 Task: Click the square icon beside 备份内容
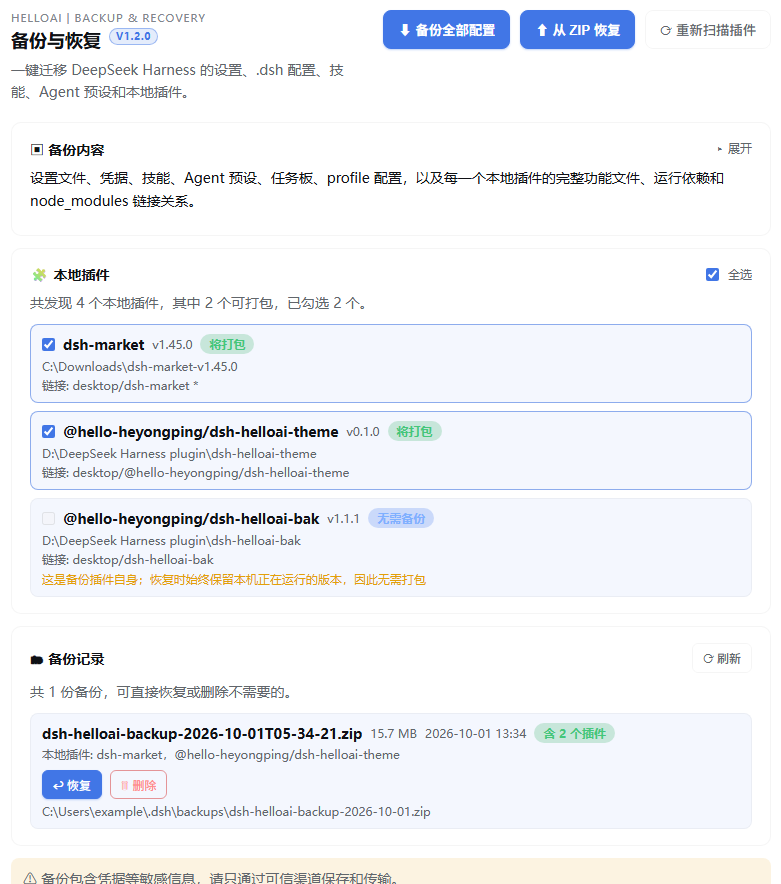point(37,150)
